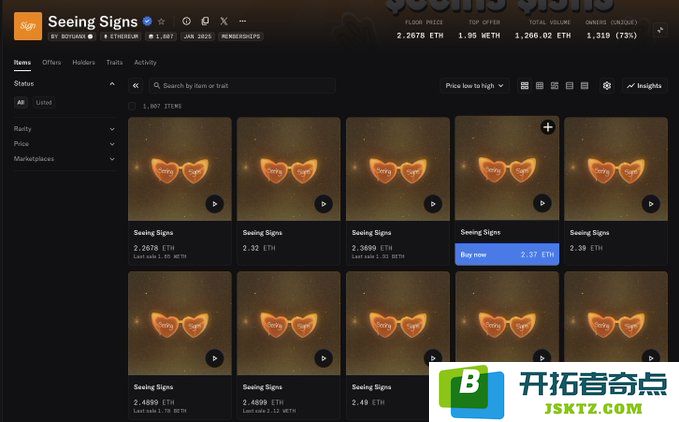
Task: Click the copy icon in the header
Action: (x=205, y=21)
